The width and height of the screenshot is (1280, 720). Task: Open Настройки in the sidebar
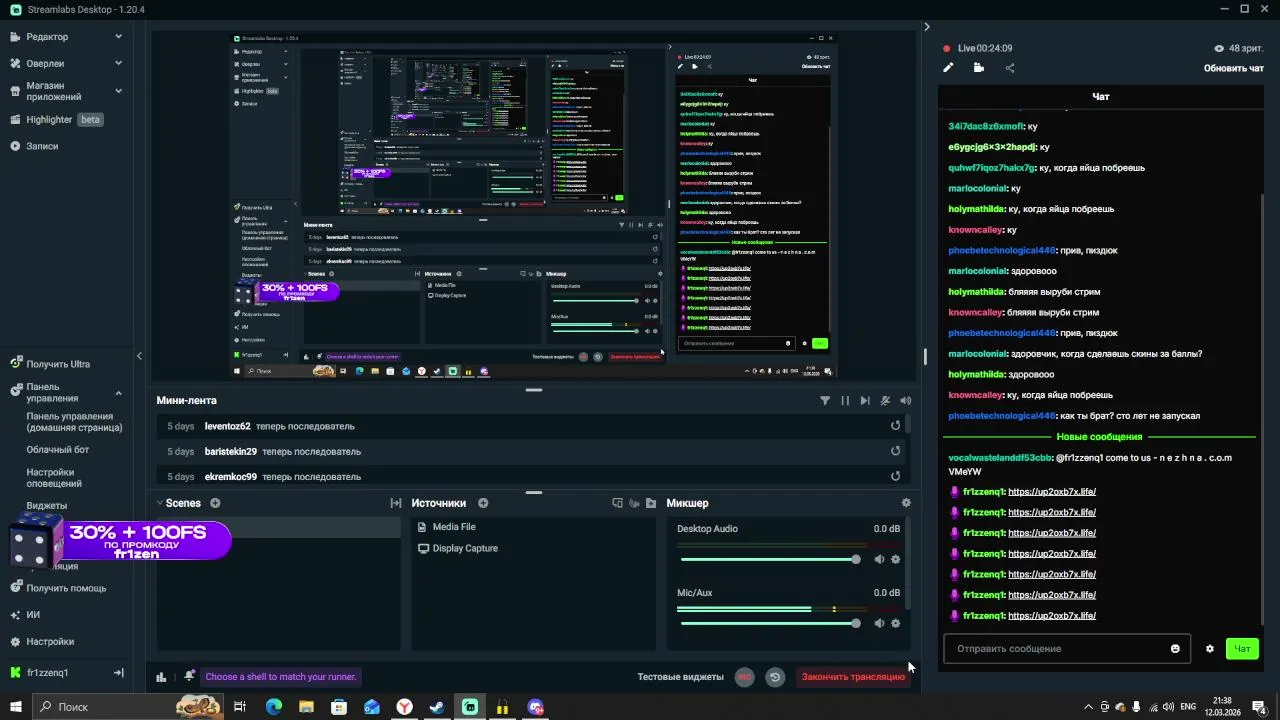[x=50, y=642]
